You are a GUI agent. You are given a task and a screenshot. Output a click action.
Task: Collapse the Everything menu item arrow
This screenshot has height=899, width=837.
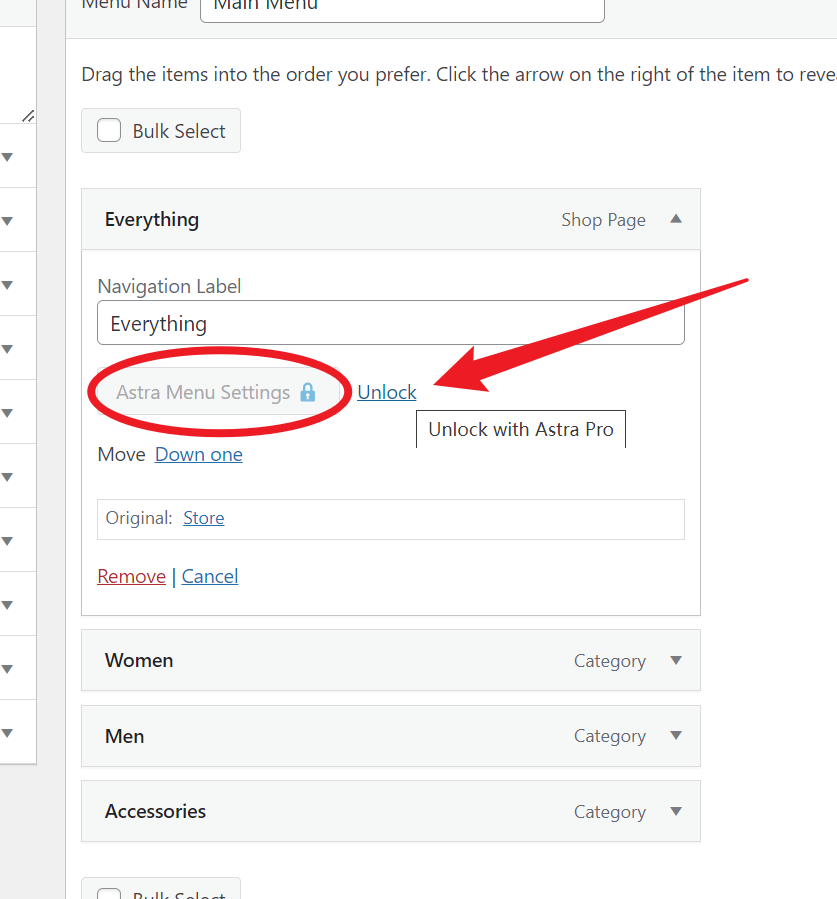[676, 219]
